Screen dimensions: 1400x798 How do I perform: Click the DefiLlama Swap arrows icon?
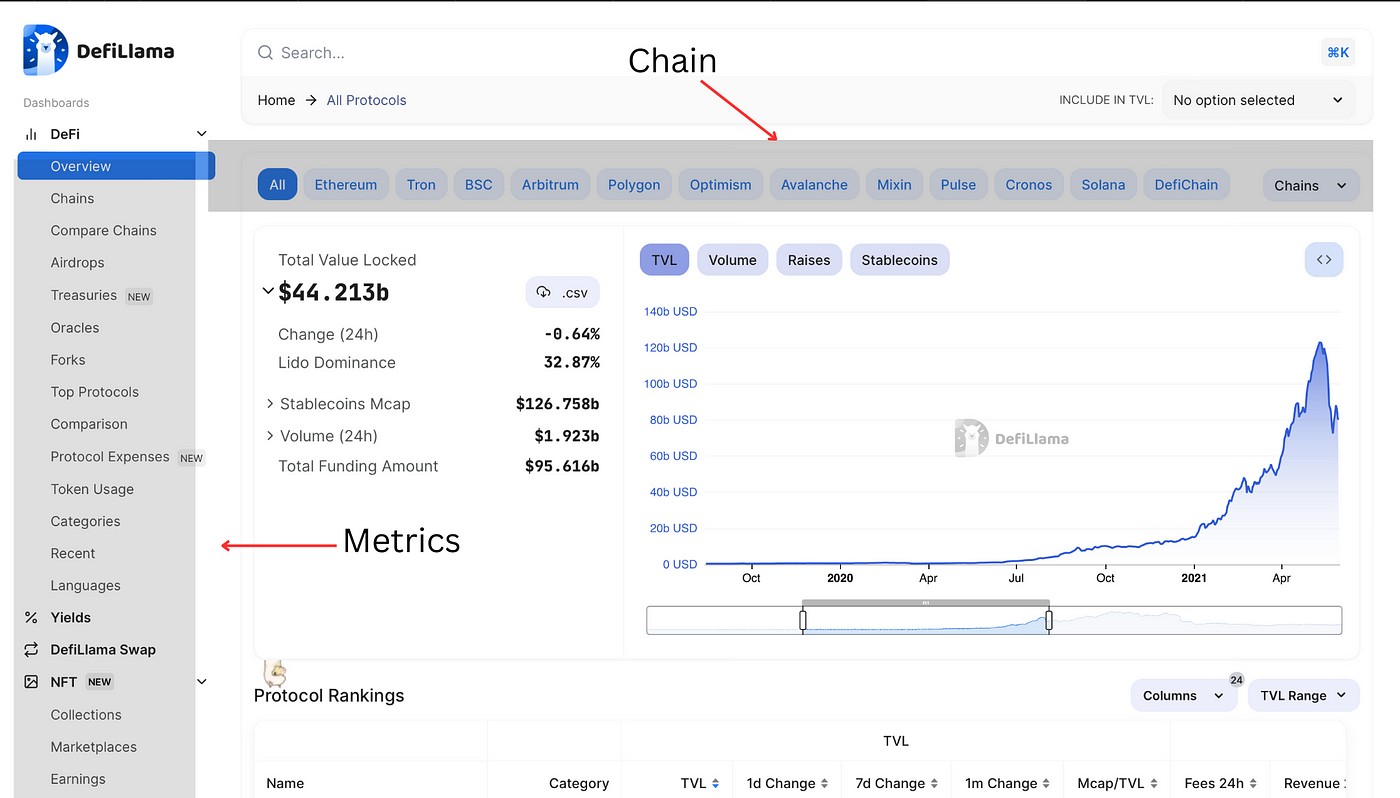(x=31, y=650)
